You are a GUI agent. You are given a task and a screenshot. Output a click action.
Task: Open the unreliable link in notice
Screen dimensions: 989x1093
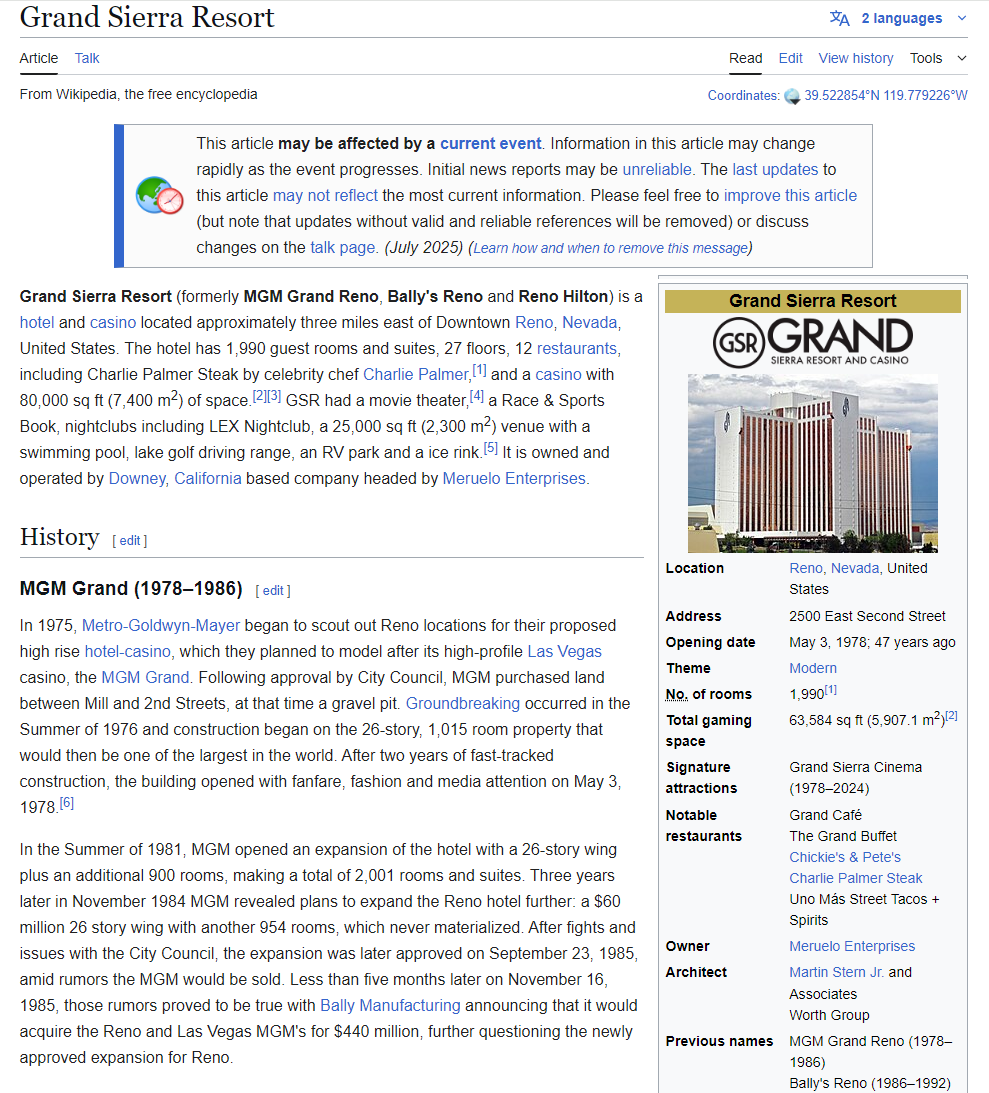click(657, 169)
